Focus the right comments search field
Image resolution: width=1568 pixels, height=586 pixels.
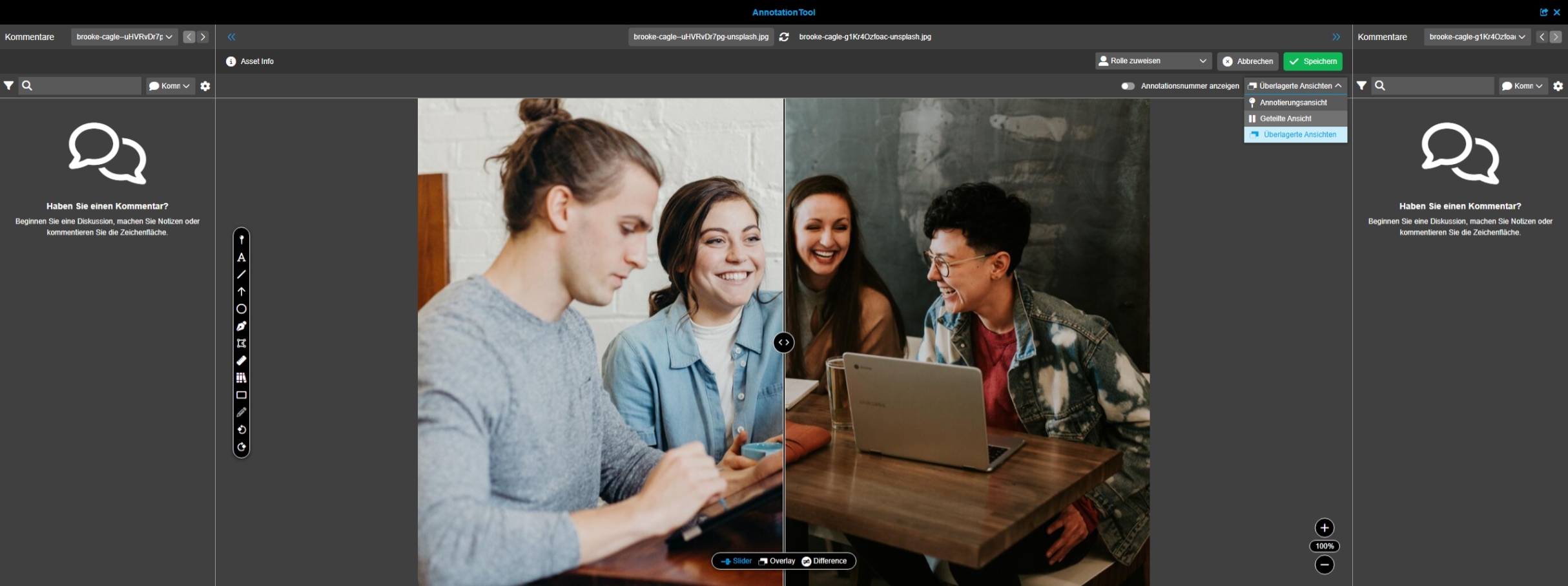(x=1434, y=86)
